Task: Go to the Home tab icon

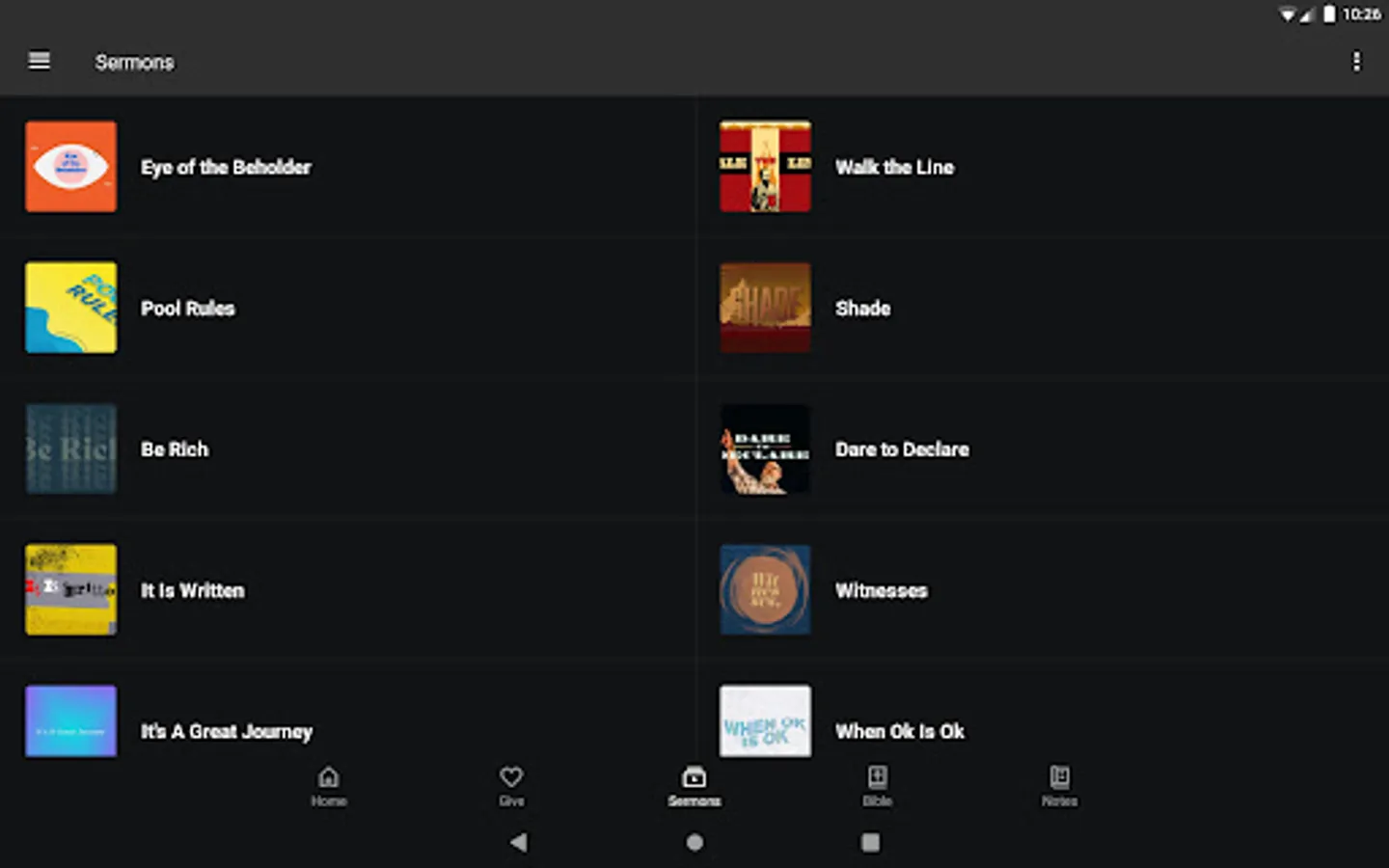Action: click(x=329, y=776)
